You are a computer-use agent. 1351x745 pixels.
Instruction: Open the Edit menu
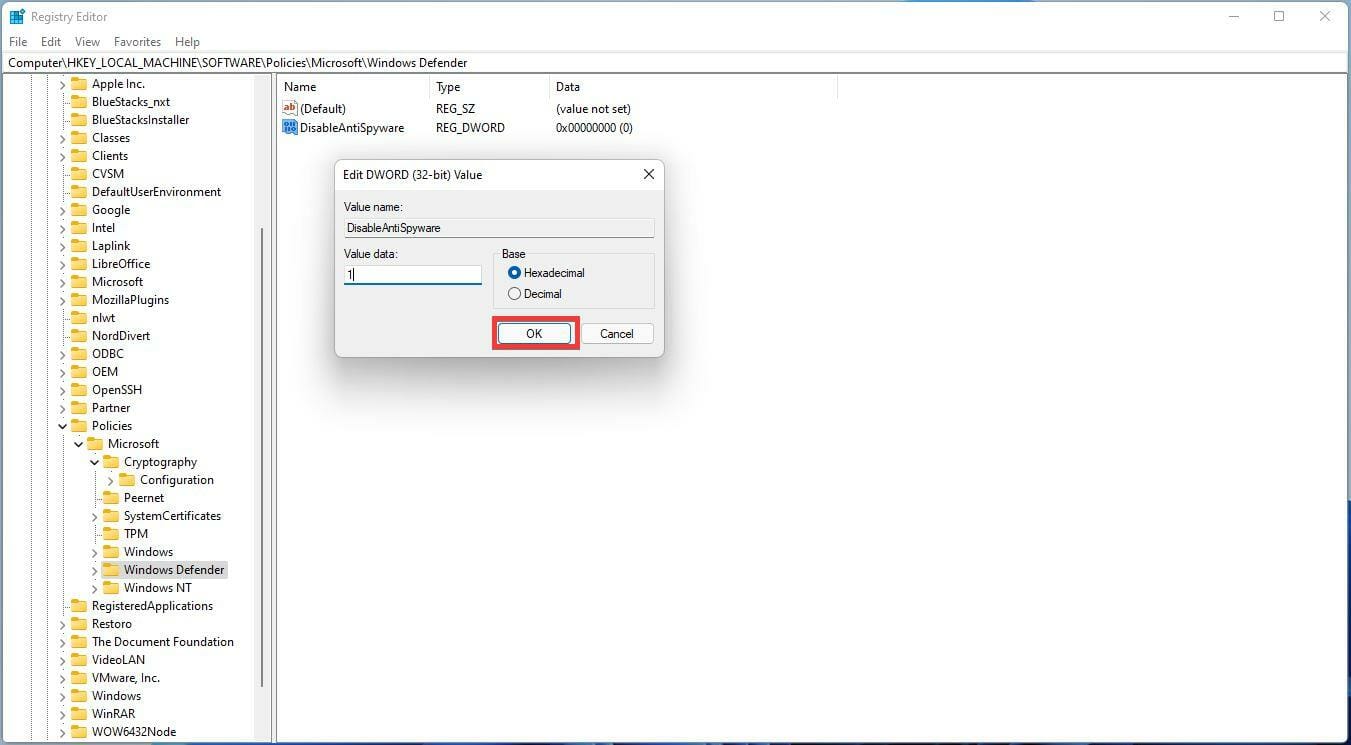point(51,42)
